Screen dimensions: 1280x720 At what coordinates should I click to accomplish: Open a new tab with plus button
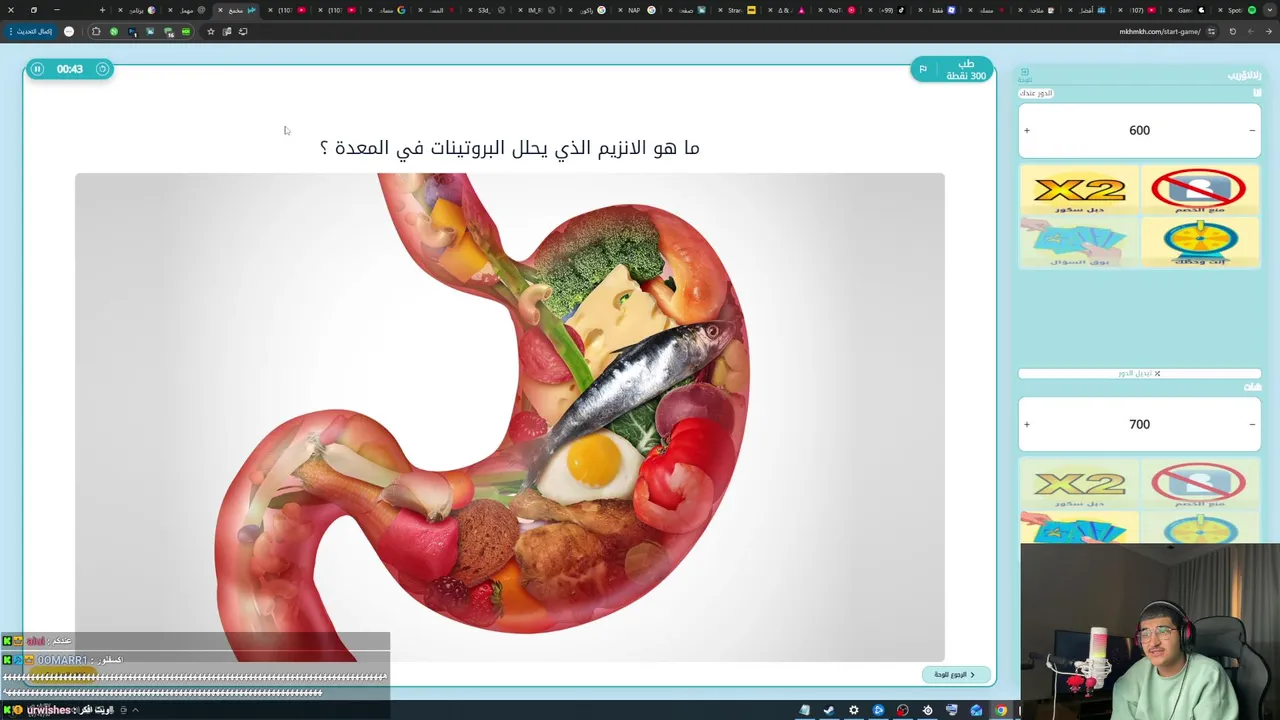click(x=102, y=10)
